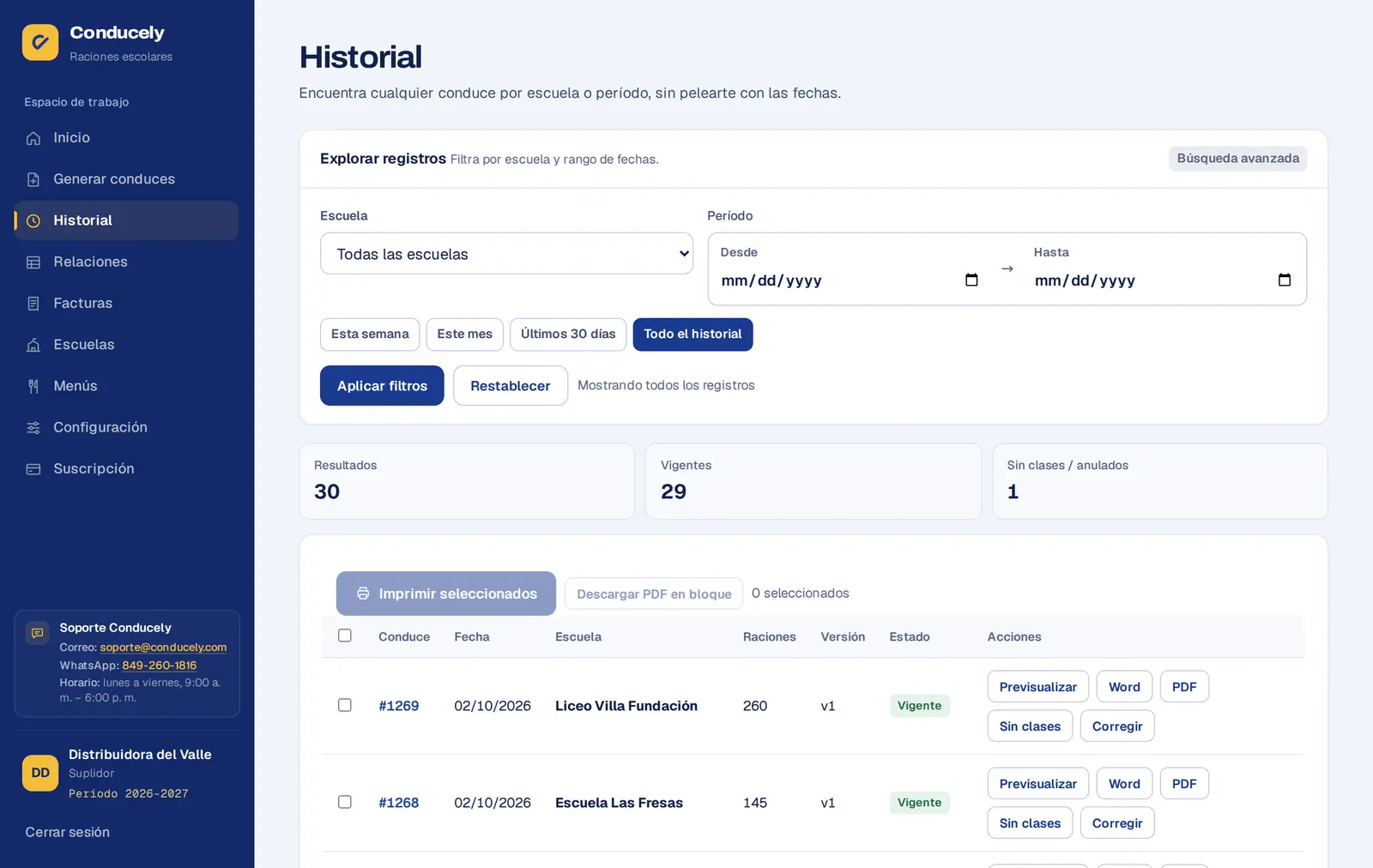Click Imprimir seleccionados button
1373x868 pixels.
446,594
